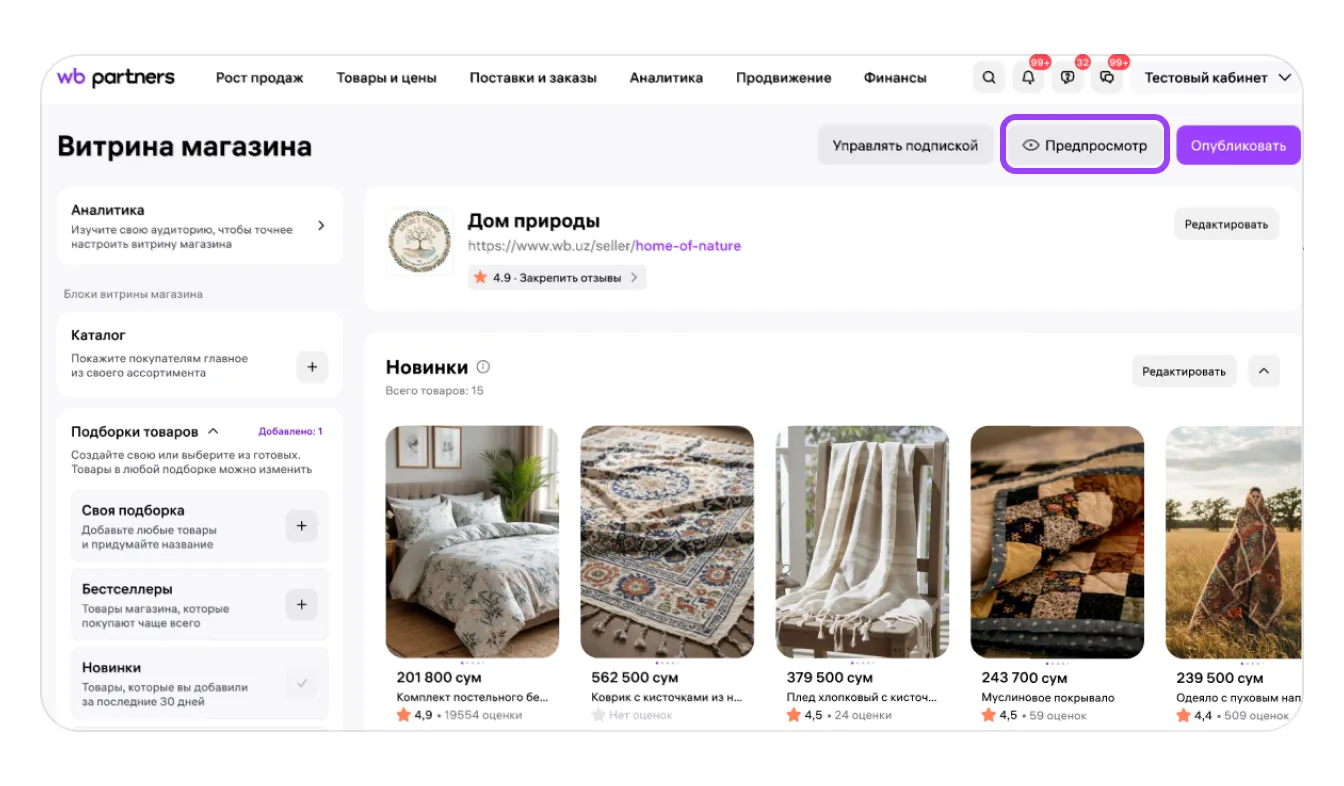Toggle the Новинки block checkmark
The height and width of the screenshot is (786, 1344).
click(302, 684)
